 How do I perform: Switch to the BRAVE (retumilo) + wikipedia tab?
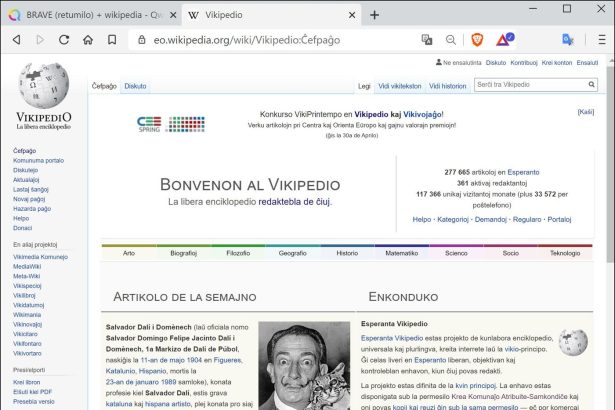point(92,15)
